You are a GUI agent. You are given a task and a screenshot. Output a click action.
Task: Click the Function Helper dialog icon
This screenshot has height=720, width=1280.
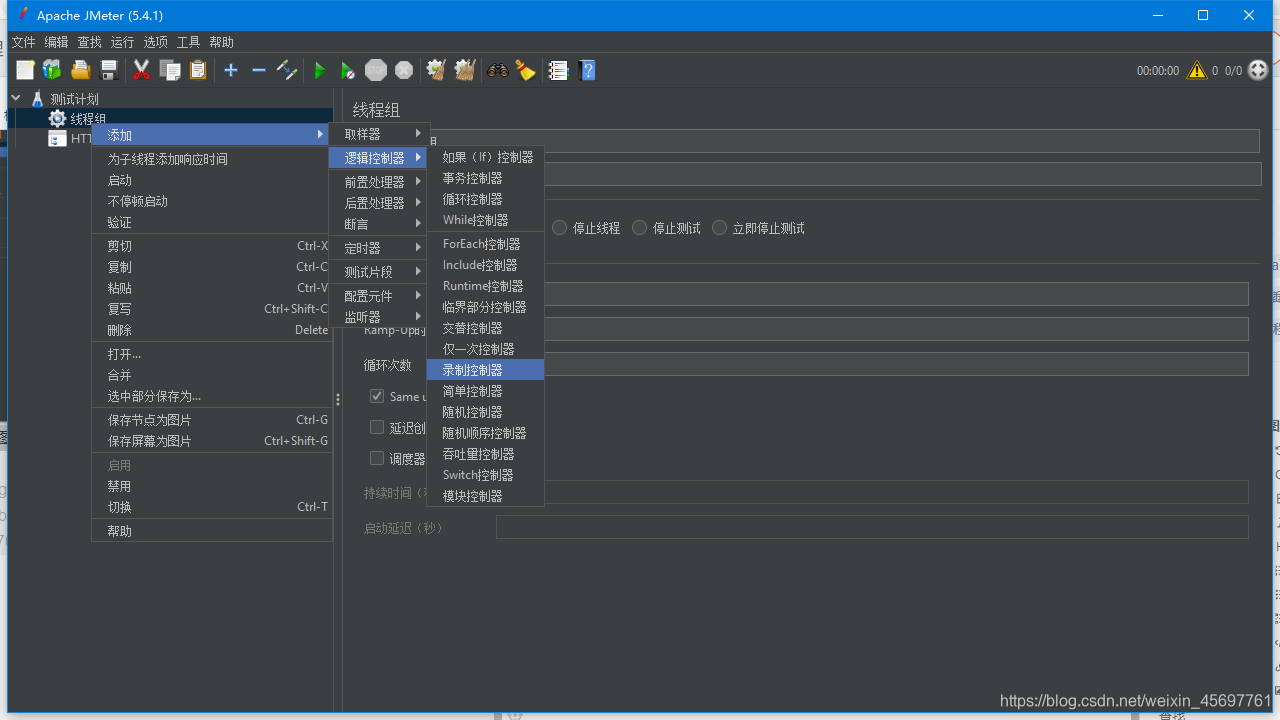click(x=558, y=70)
